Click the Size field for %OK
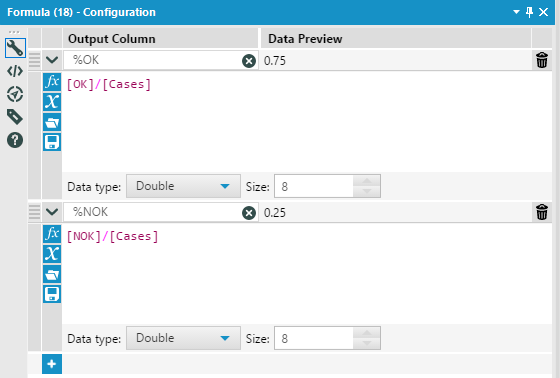 click(x=314, y=186)
